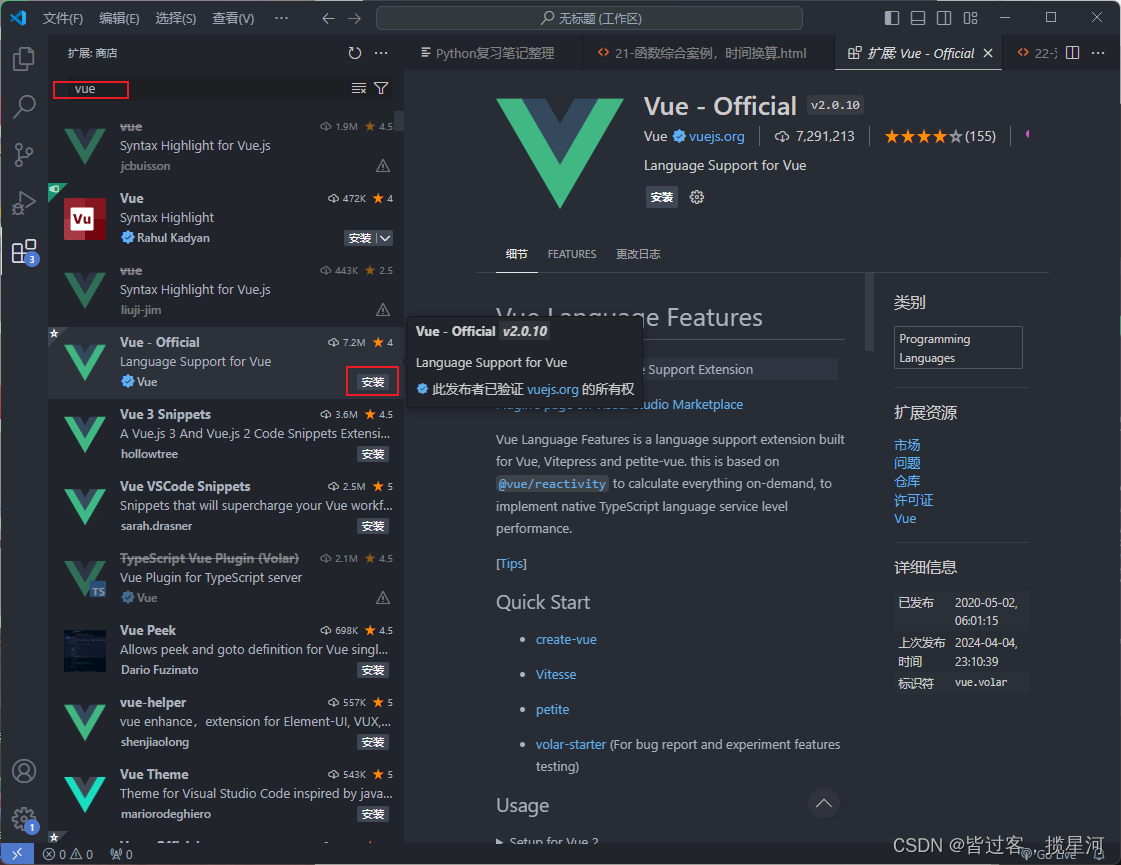Open the title bar overflow menu ellipsis
The image size is (1121, 865).
click(x=282, y=19)
